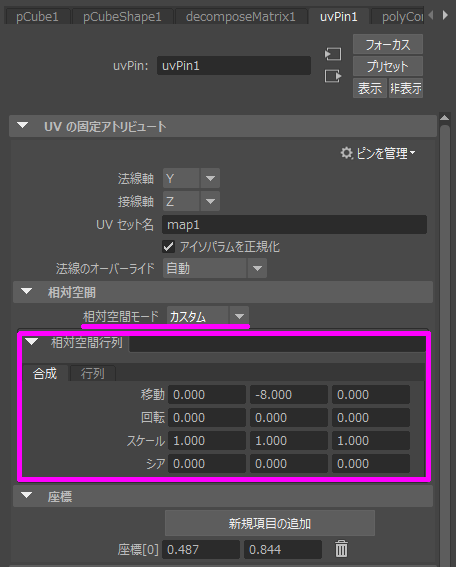Click the 回転 Z value field

coord(371,417)
